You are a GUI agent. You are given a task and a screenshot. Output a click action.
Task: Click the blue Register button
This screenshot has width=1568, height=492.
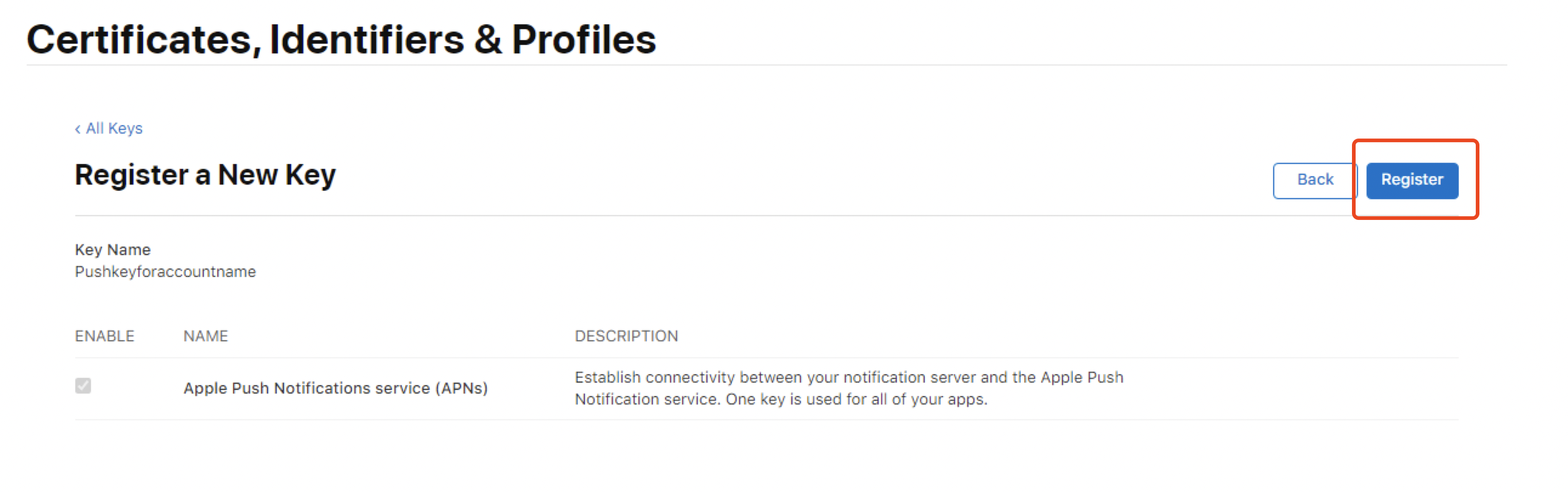pyautogui.click(x=1411, y=180)
